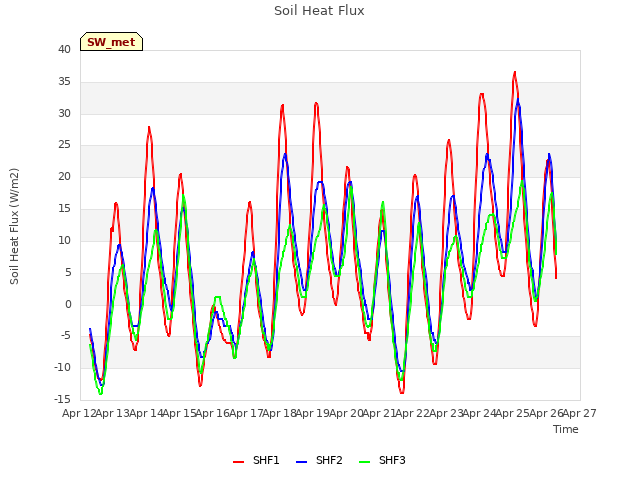
Task: Click the 40 y-axis tick label
Action: click(x=64, y=50)
